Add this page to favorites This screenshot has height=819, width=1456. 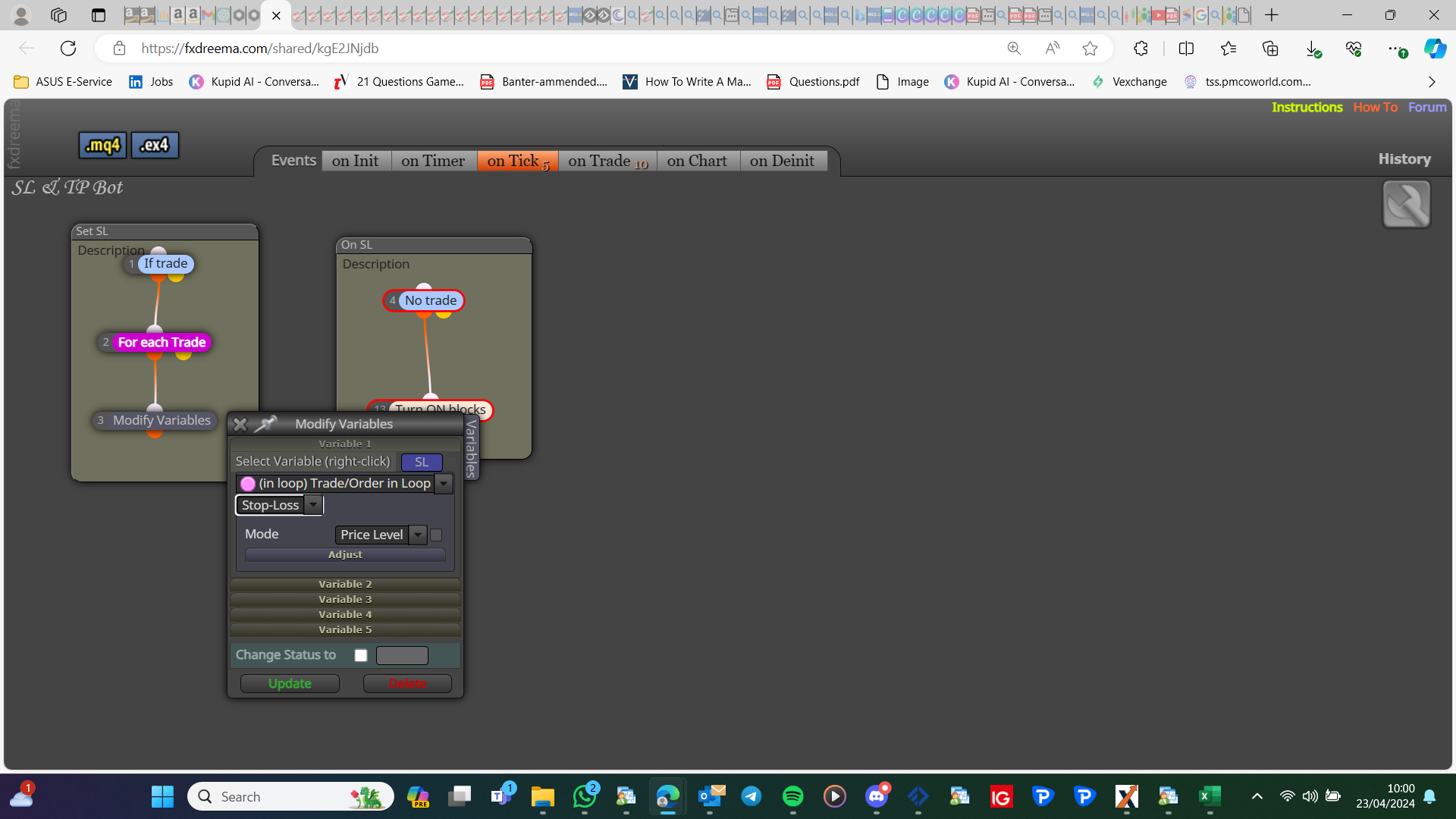[x=1090, y=49]
